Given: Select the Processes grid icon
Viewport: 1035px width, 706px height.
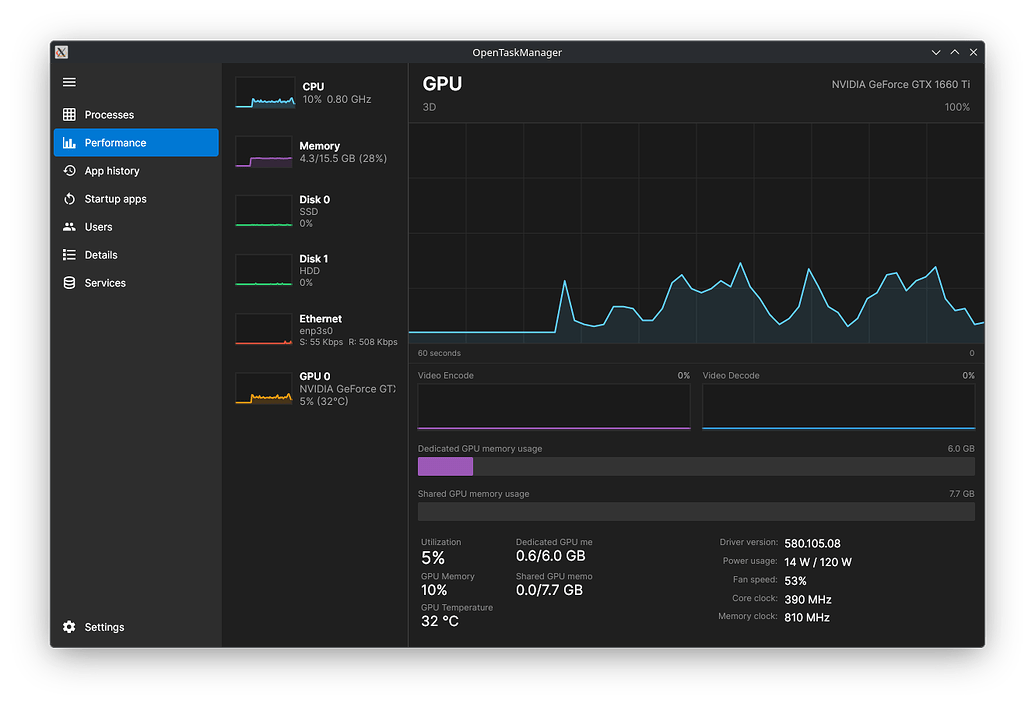Looking at the screenshot, I should point(69,114).
